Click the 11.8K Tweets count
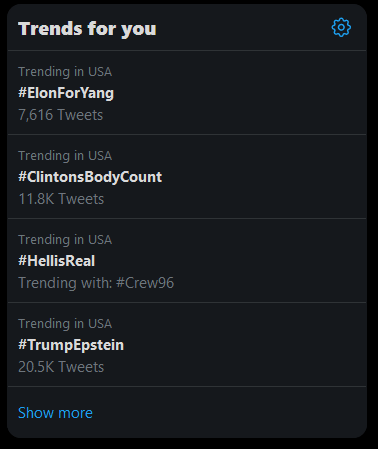 point(61,199)
